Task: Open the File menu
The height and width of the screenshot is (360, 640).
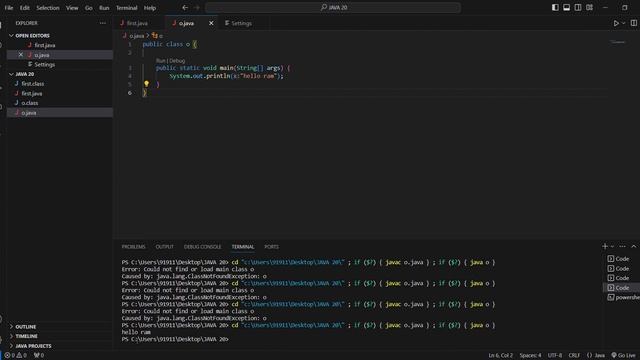Action: click(9, 8)
